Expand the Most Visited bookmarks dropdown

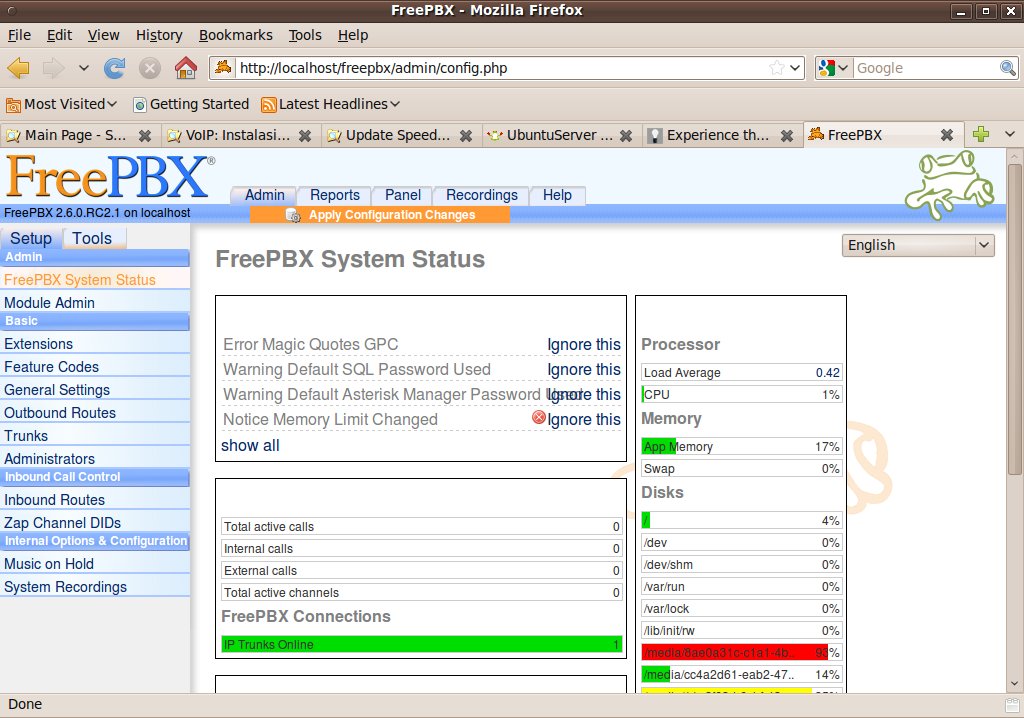pos(112,105)
